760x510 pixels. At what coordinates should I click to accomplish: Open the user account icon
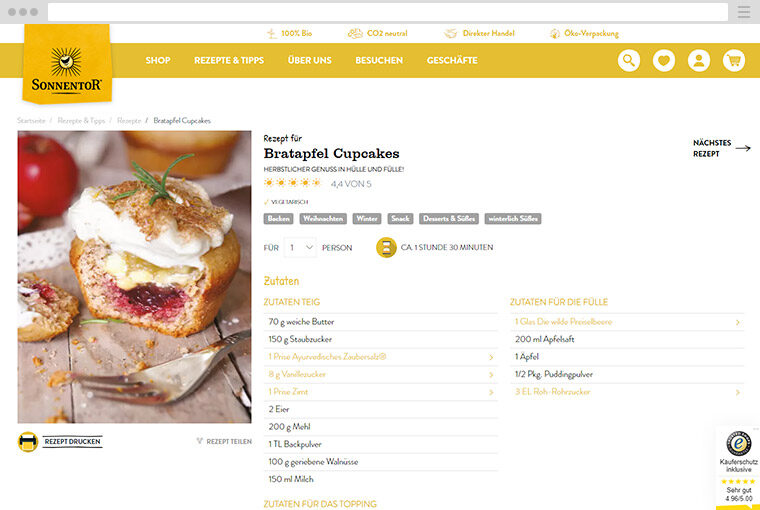[699, 61]
